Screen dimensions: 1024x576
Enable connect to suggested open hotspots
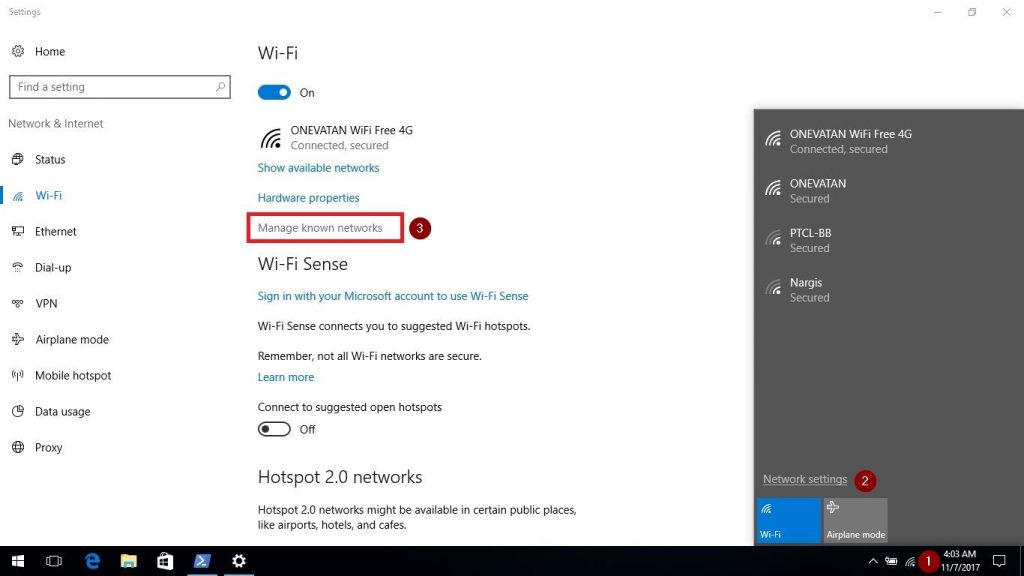274,429
